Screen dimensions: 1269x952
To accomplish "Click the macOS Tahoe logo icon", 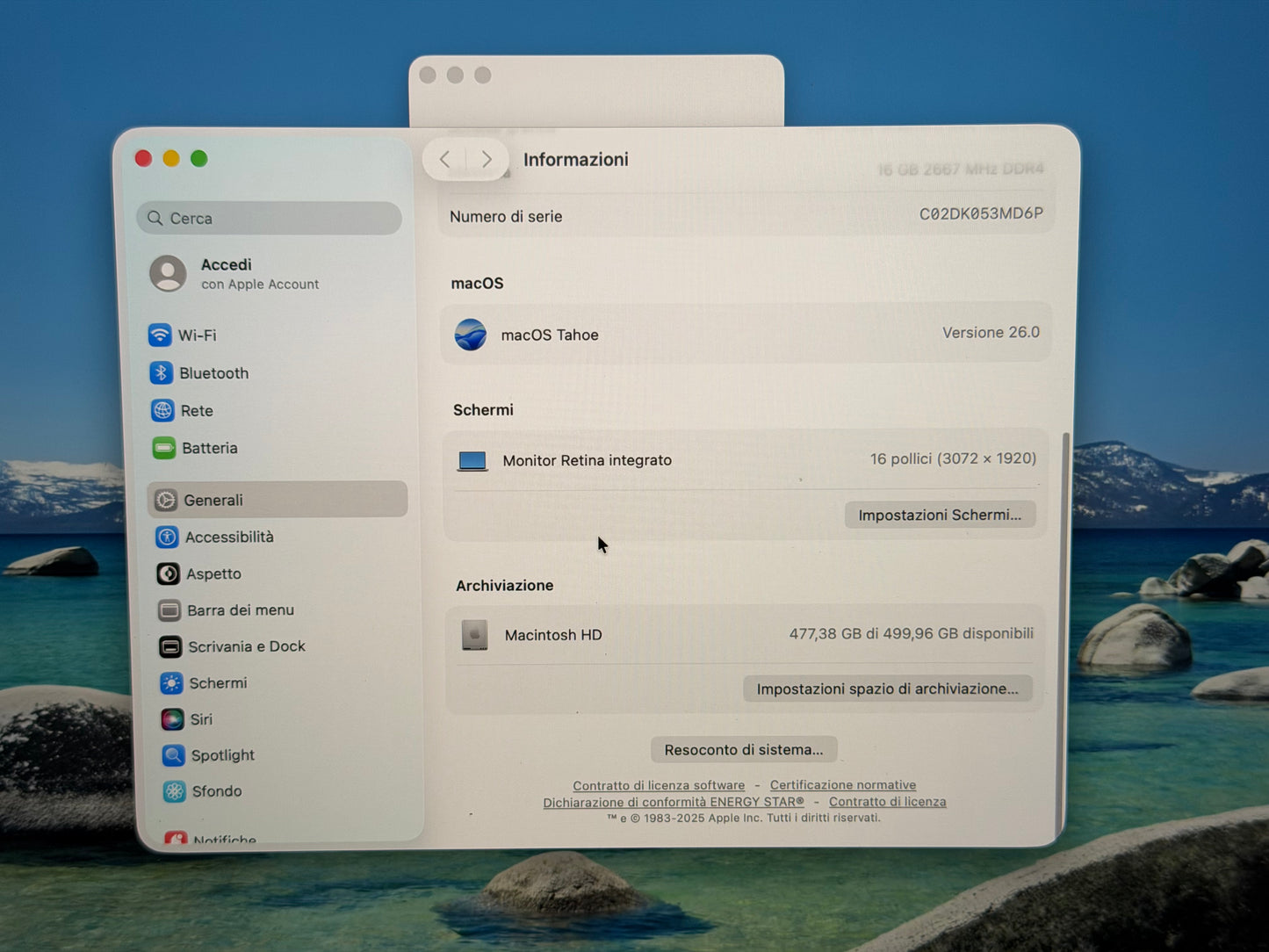I will 471,335.
